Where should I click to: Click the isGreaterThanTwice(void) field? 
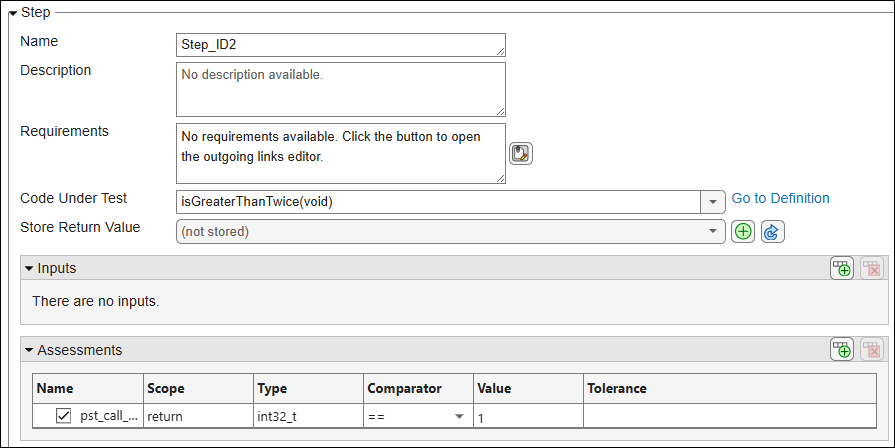[x=438, y=202]
